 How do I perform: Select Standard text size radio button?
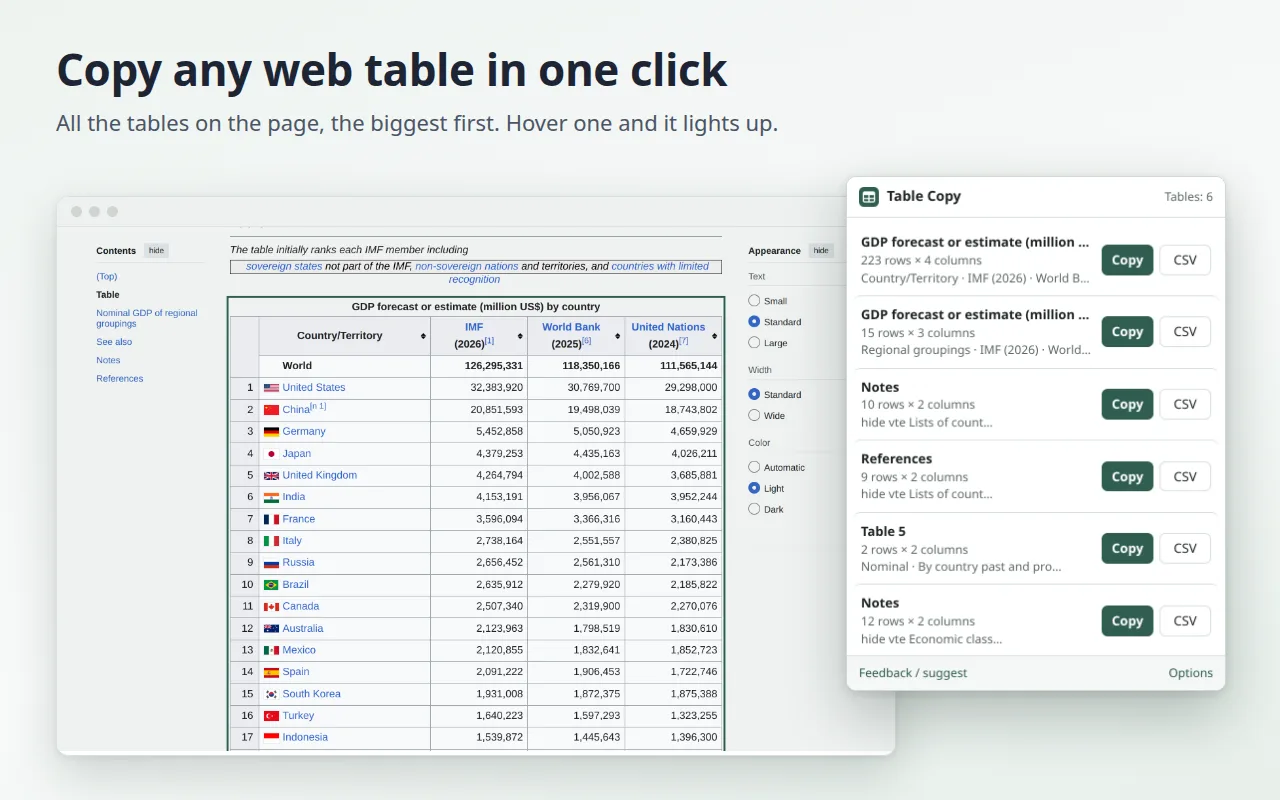click(754, 322)
